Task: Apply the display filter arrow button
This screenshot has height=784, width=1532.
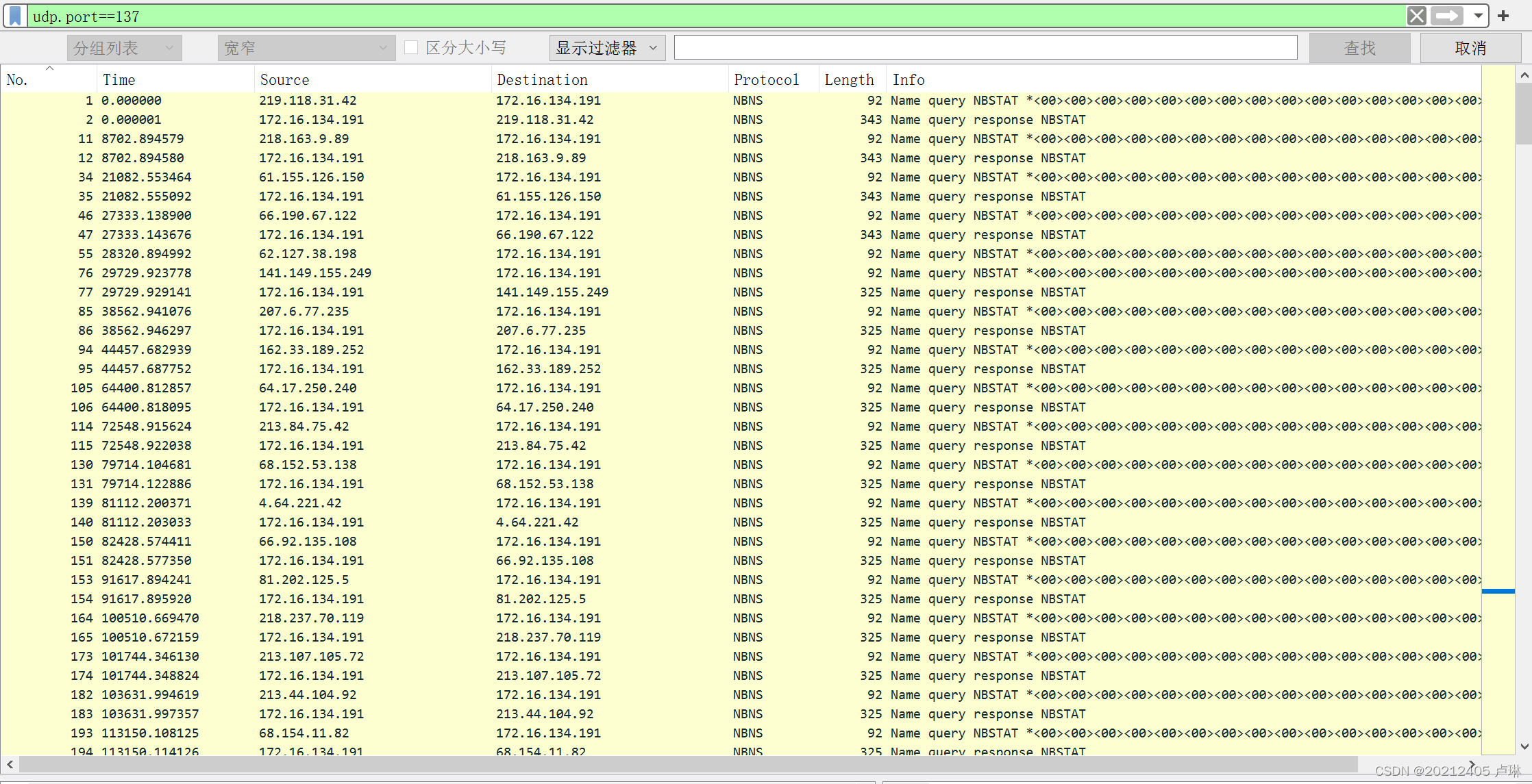Action: coord(1446,16)
